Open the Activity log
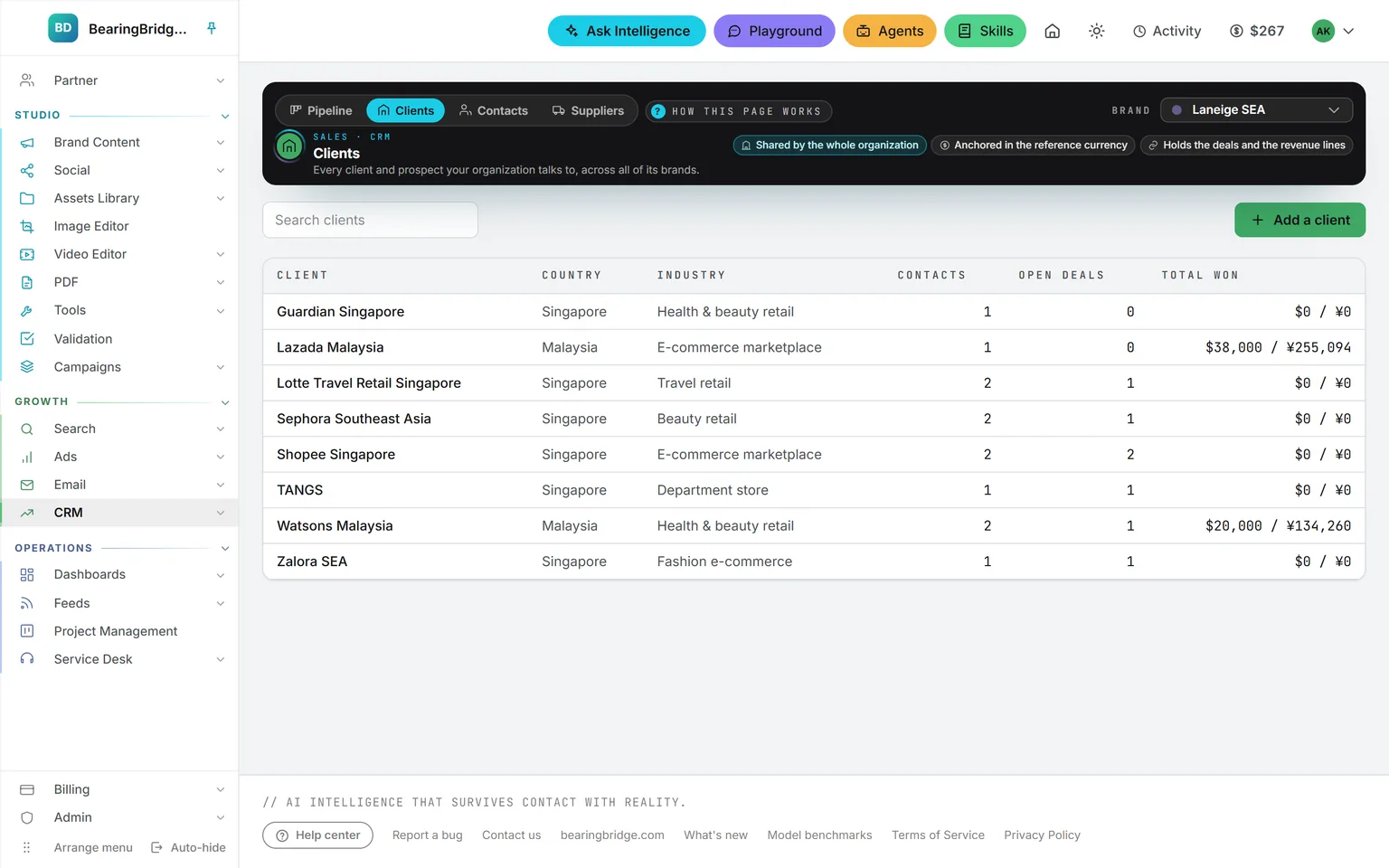 point(1167,31)
